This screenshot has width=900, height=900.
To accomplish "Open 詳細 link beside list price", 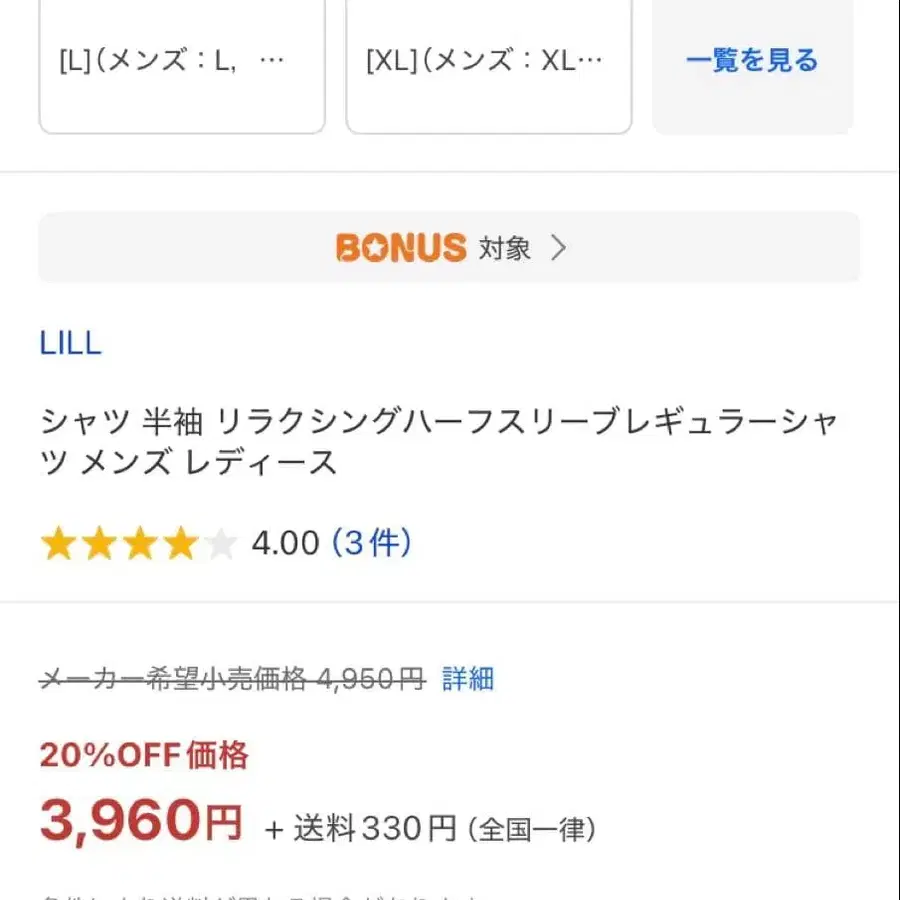I will point(468,678).
